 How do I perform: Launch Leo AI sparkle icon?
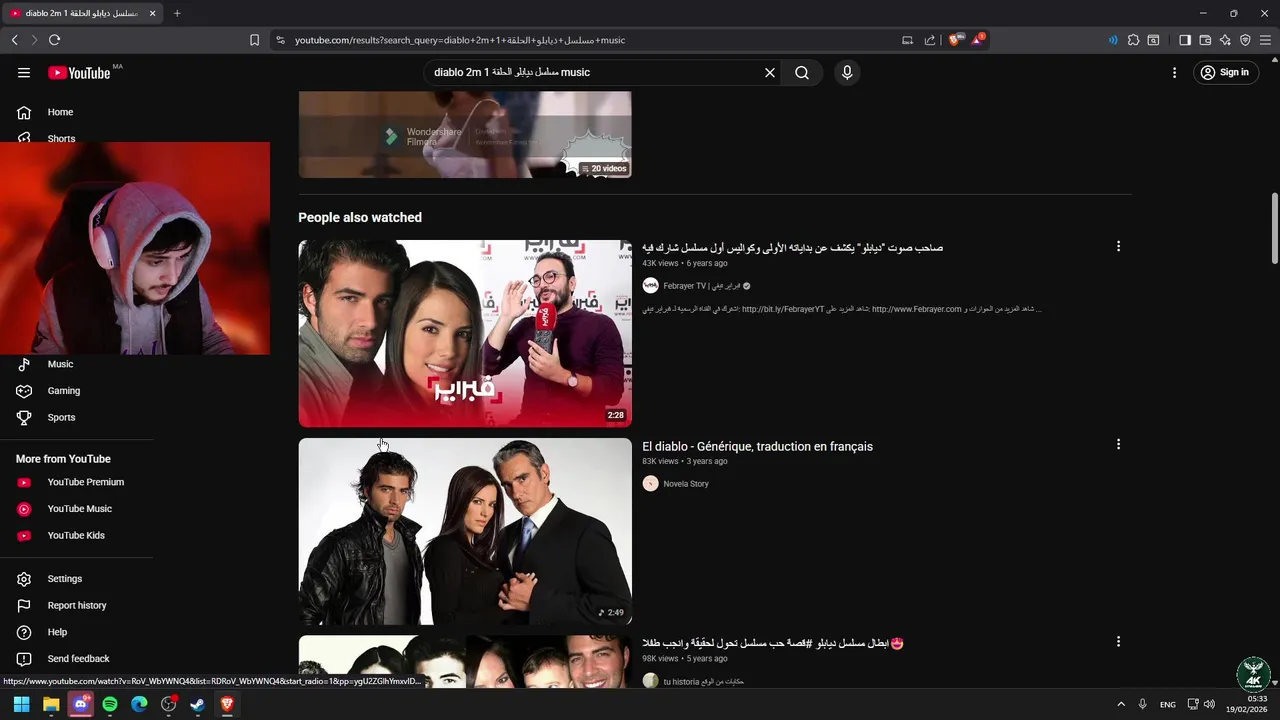[x=1225, y=40]
